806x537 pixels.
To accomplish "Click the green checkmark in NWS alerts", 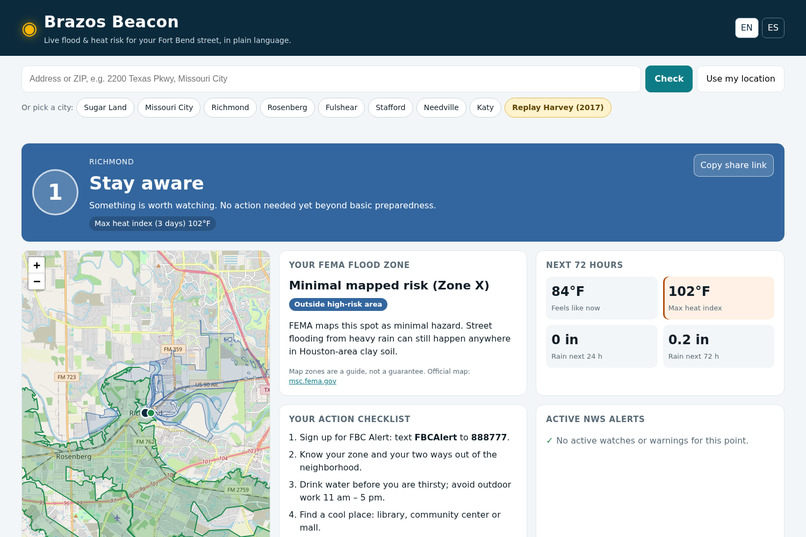I will click(x=549, y=441).
